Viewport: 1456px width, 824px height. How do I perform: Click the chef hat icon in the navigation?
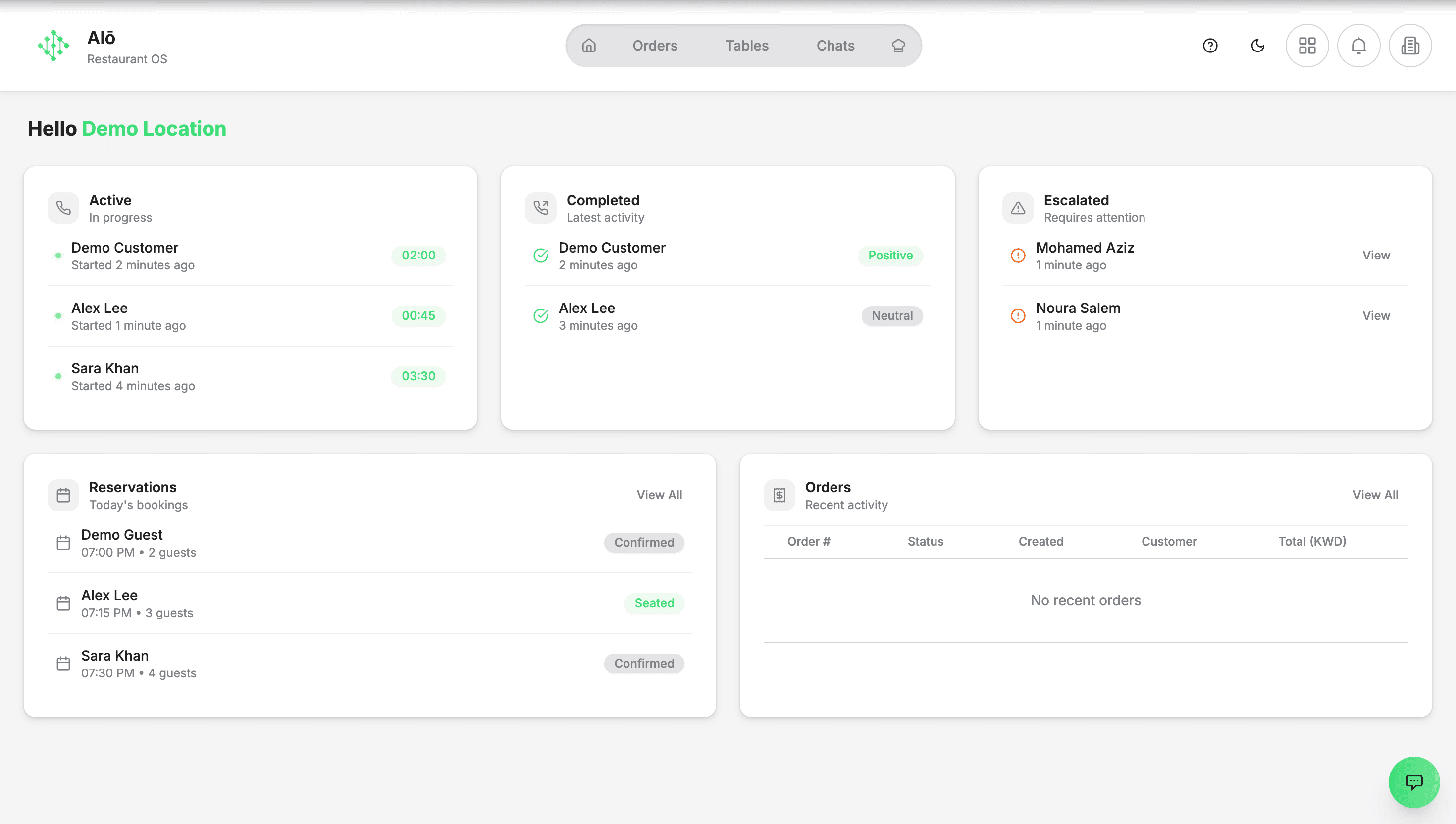click(x=897, y=45)
